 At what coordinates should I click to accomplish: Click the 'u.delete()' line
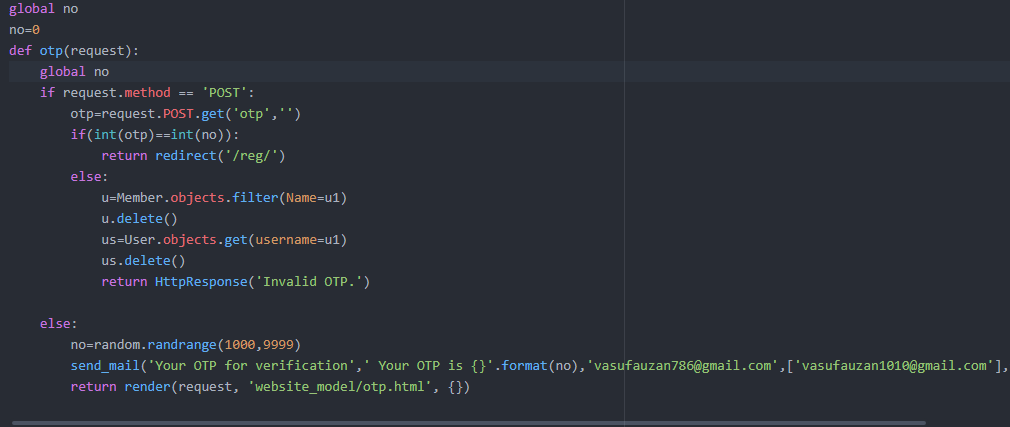coord(139,219)
